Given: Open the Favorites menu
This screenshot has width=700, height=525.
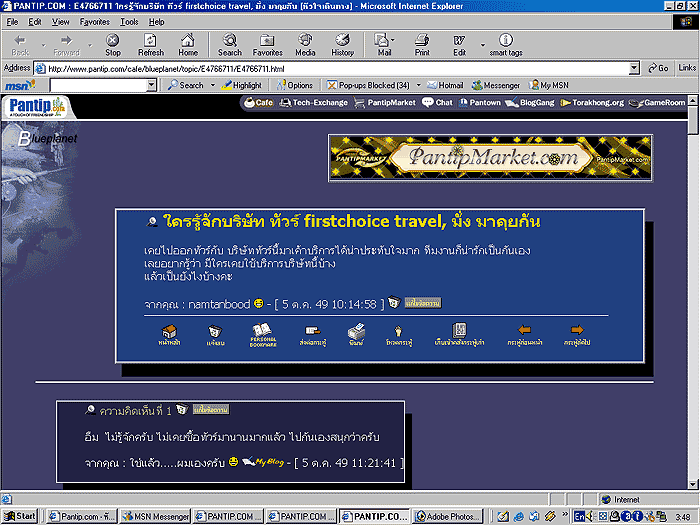Looking at the screenshot, I should [95, 22].
